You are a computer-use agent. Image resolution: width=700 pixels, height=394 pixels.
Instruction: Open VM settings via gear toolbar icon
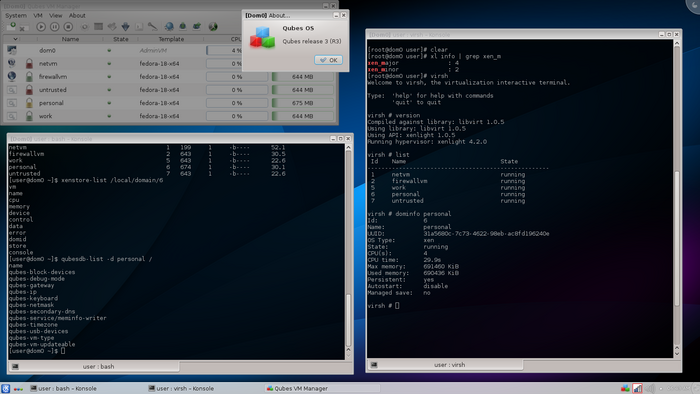click(85, 27)
